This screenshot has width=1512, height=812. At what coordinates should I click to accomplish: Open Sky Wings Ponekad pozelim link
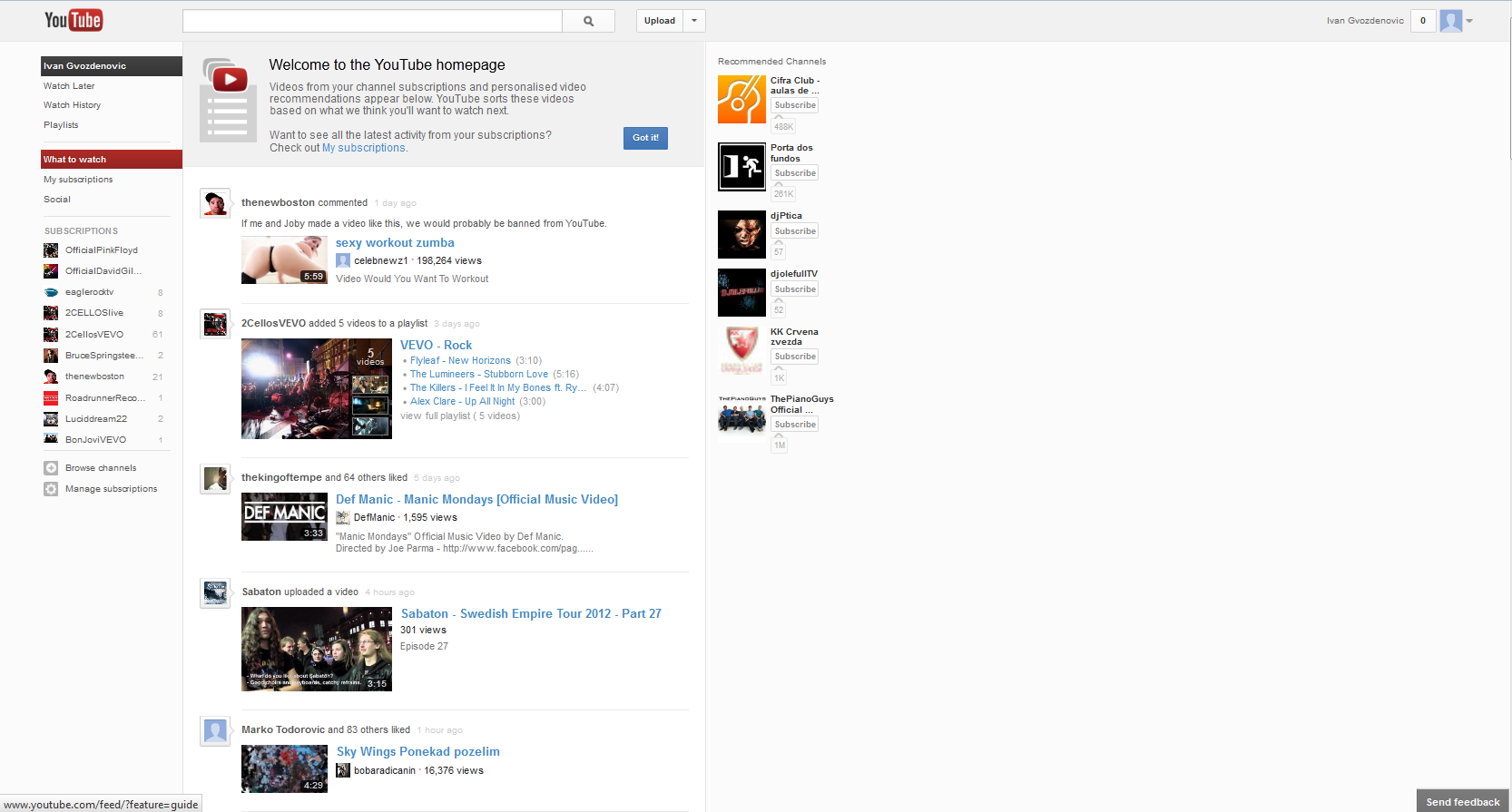[x=418, y=752]
